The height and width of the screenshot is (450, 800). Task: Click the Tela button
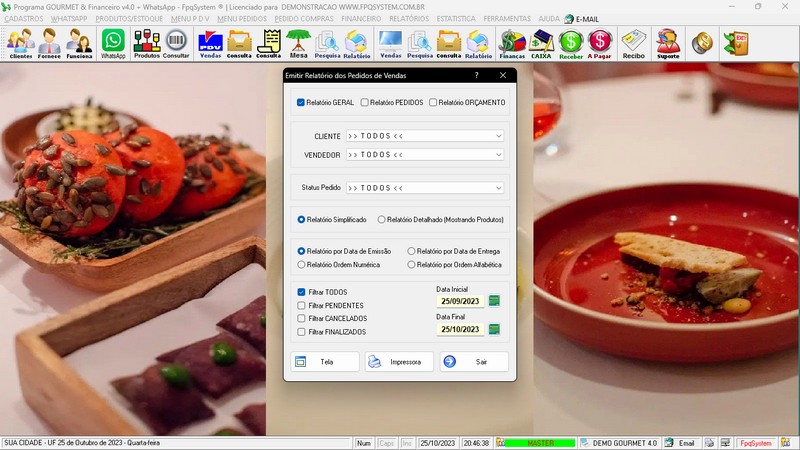(325, 362)
